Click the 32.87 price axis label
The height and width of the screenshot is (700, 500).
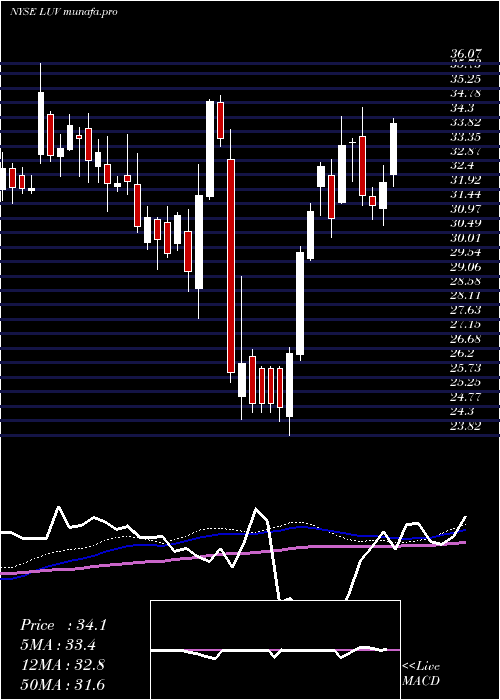[466, 151]
